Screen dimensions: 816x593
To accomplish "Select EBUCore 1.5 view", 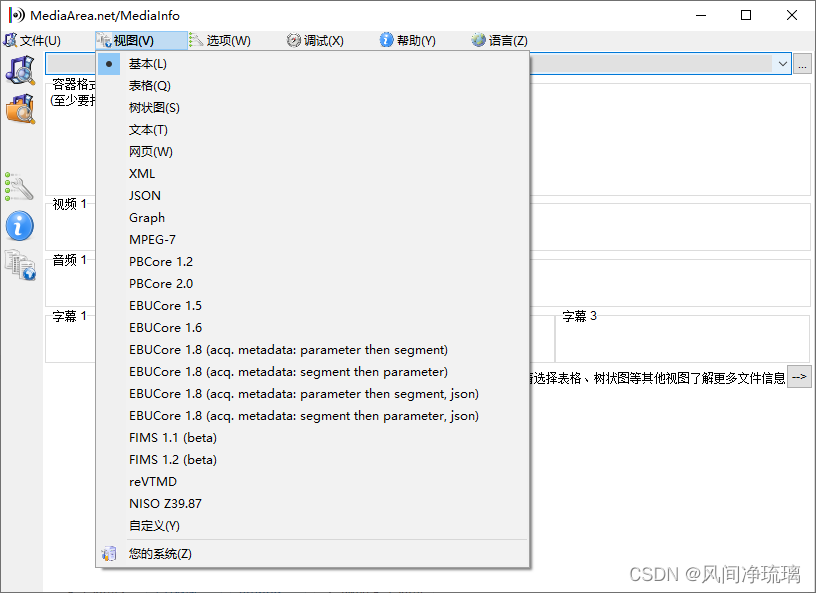I will [x=312, y=306].
